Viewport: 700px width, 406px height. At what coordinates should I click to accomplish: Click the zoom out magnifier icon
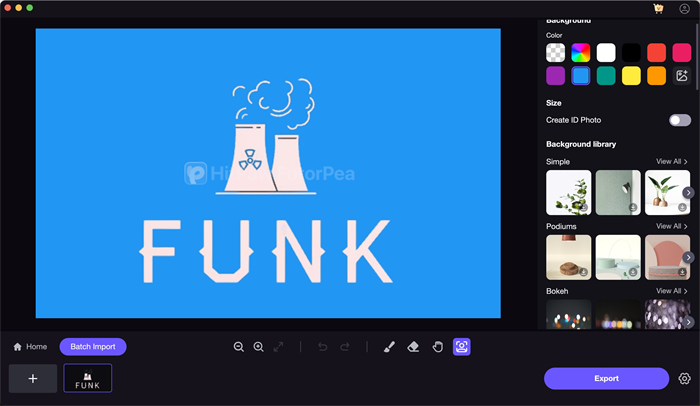pyautogui.click(x=239, y=347)
